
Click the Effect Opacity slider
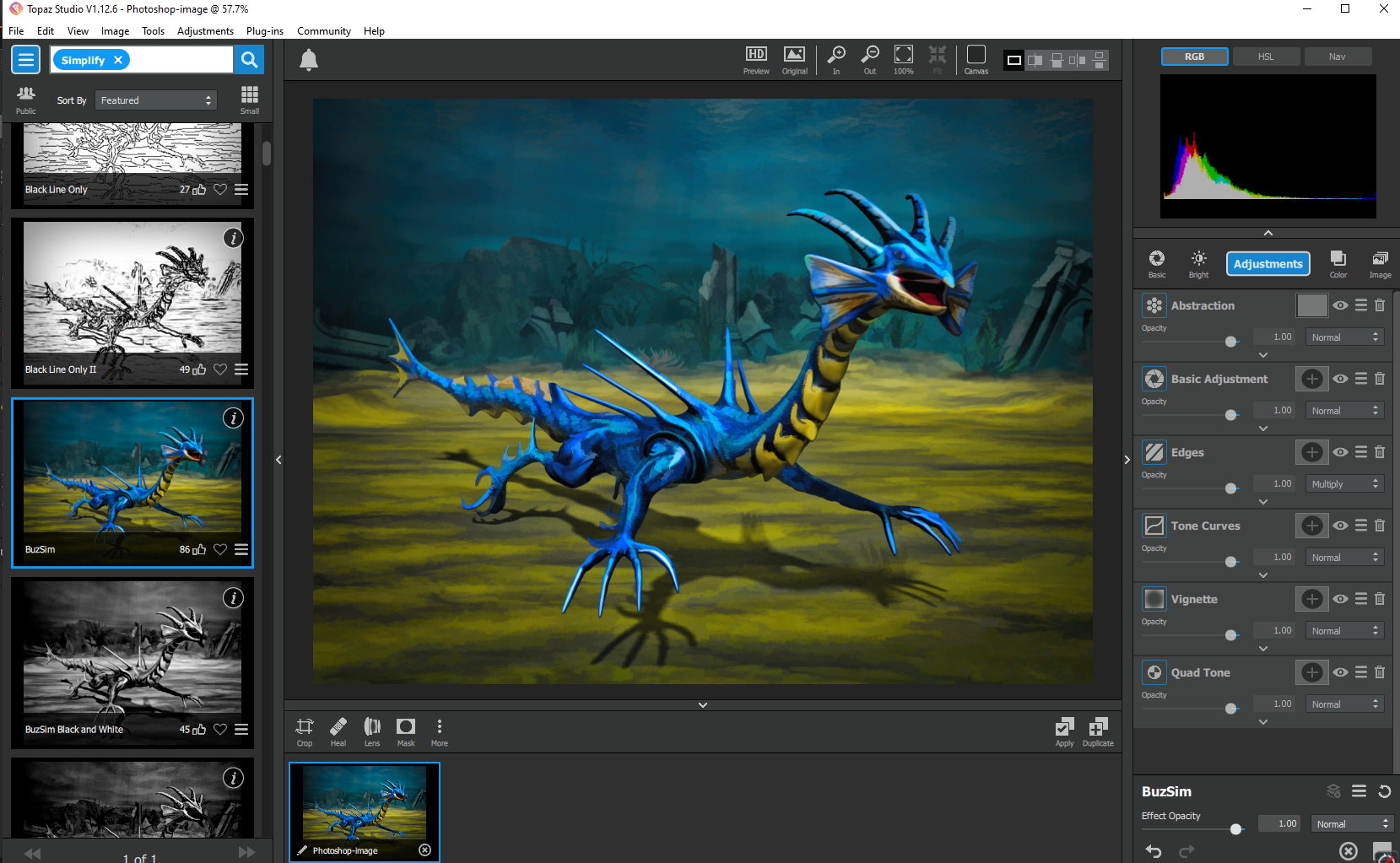tap(1193, 829)
